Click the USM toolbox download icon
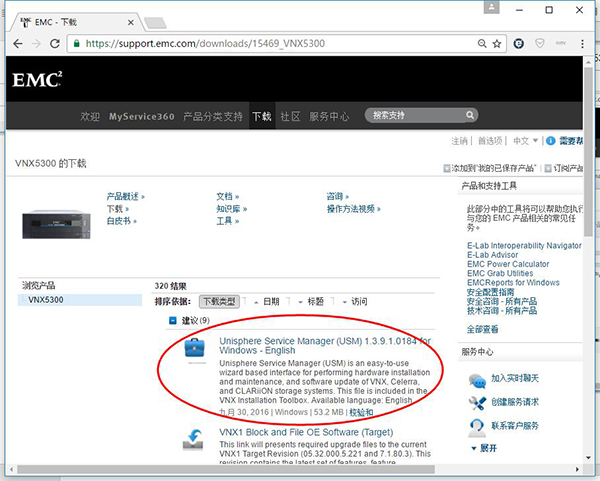 coord(195,348)
